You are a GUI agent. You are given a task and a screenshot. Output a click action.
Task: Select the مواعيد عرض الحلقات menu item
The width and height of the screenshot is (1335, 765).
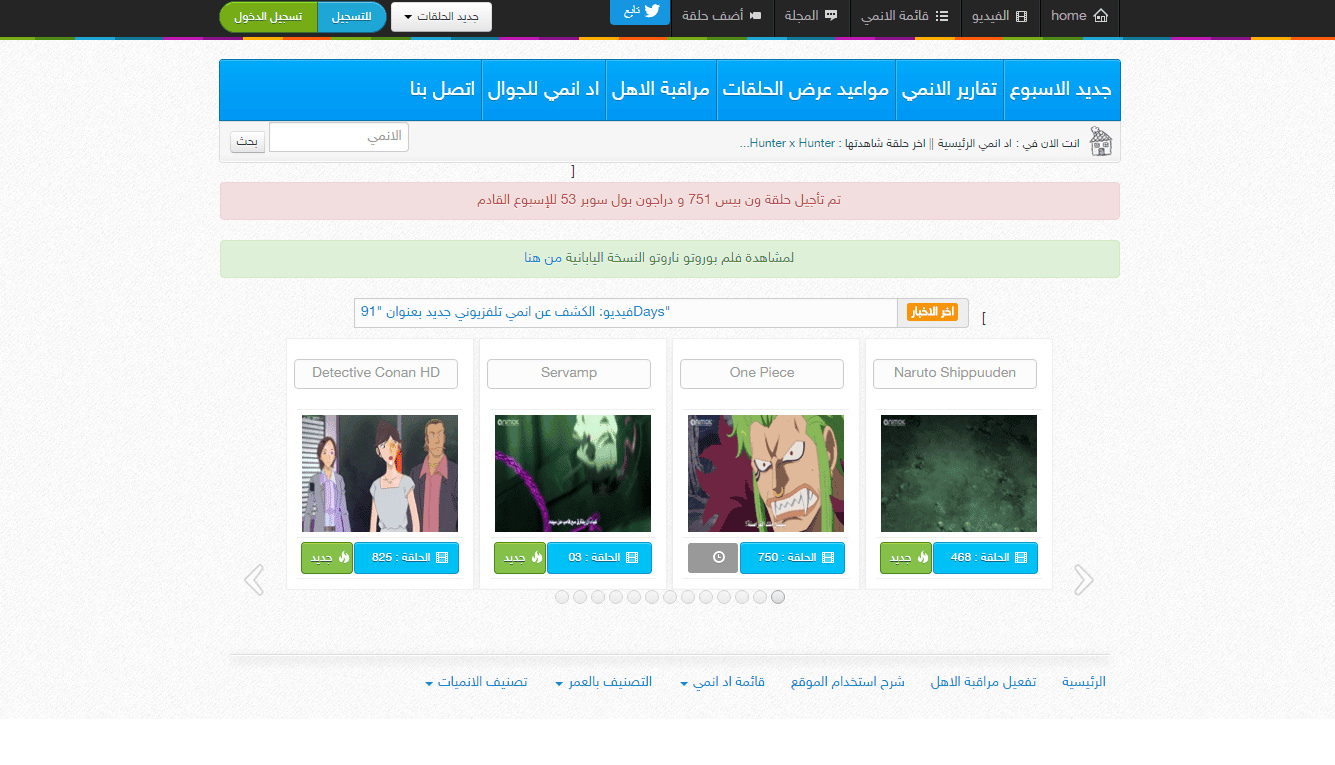click(x=806, y=89)
